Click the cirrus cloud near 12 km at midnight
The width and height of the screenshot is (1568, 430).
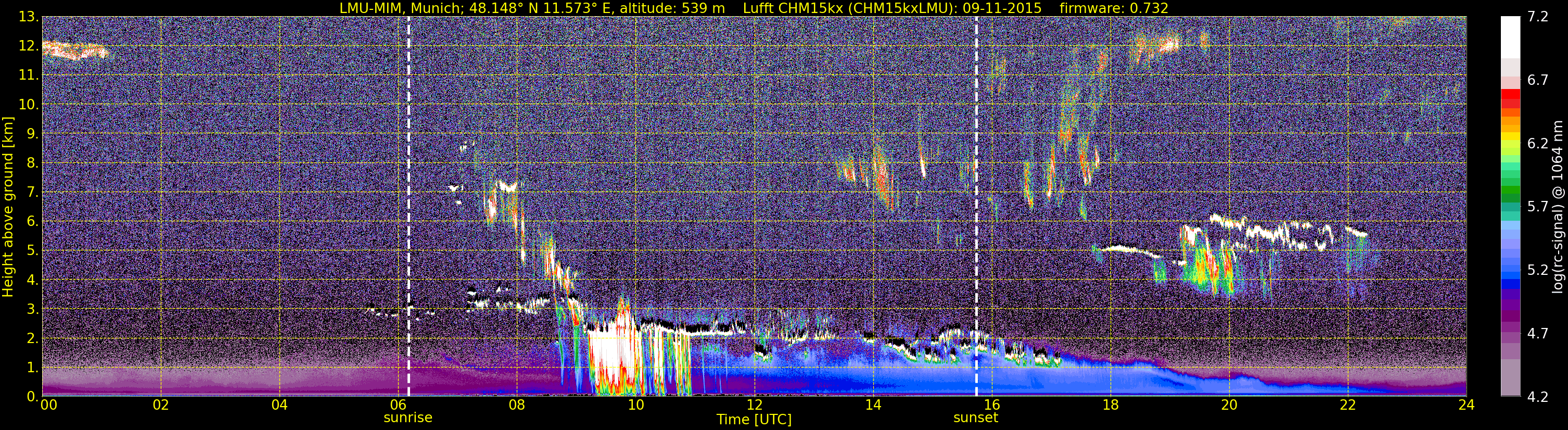tap(75, 50)
